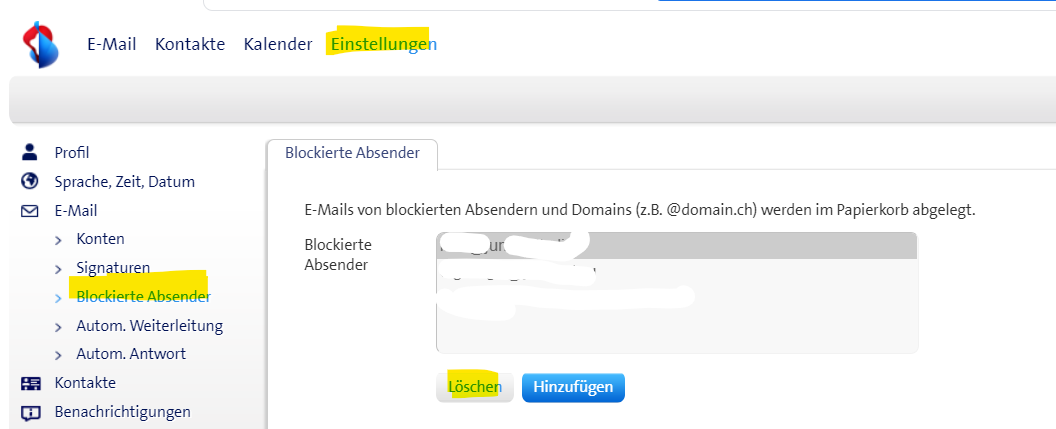Open the Kalender top menu
Viewport: 1056px width, 429px height.
coord(278,44)
